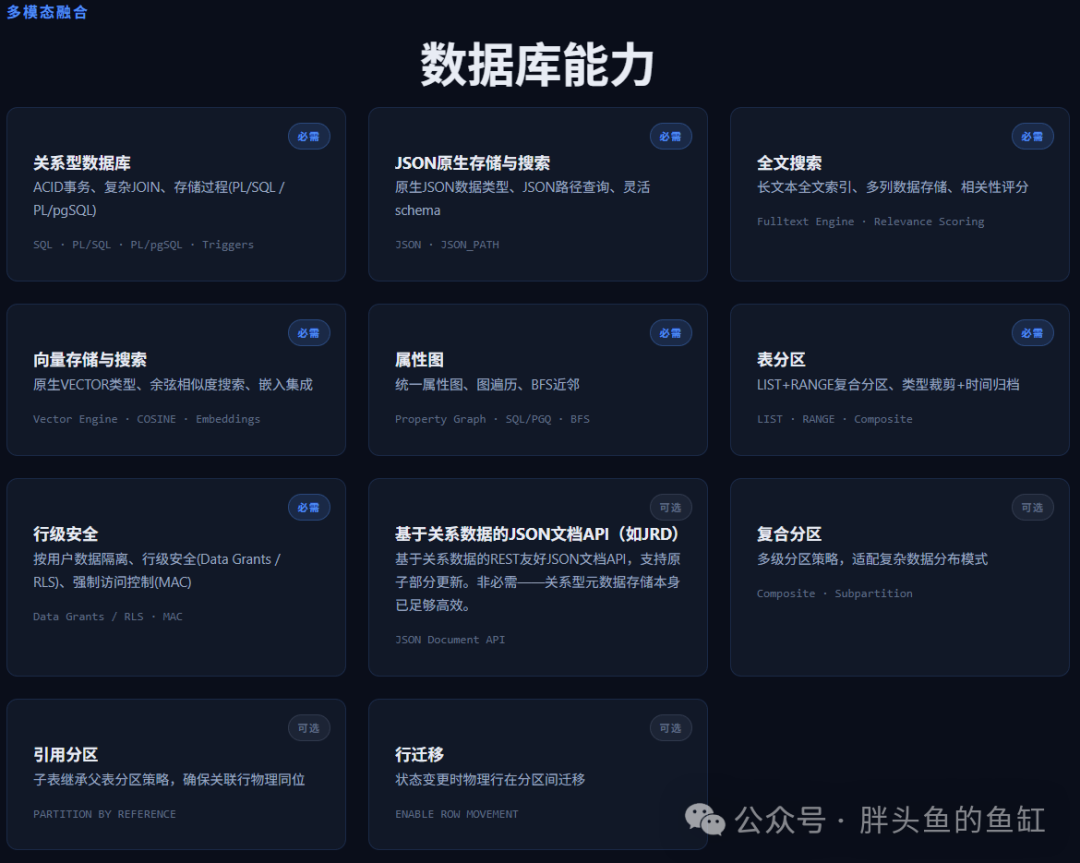Click the PARTITION BY REFERENCE tag line
1080x863 pixels.
[105, 814]
